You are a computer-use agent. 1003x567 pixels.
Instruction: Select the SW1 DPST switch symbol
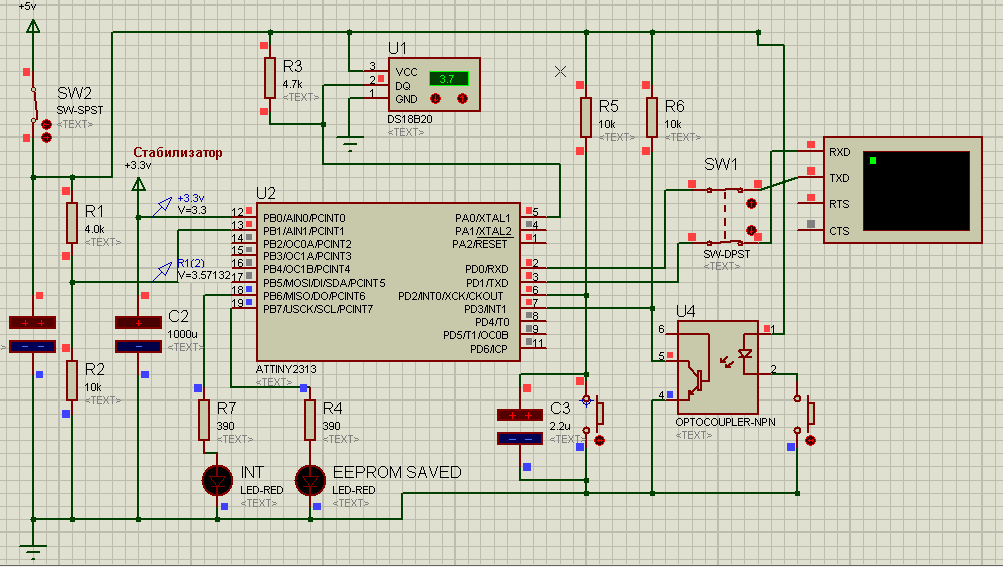pyautogui.click(x=725, y=216)
